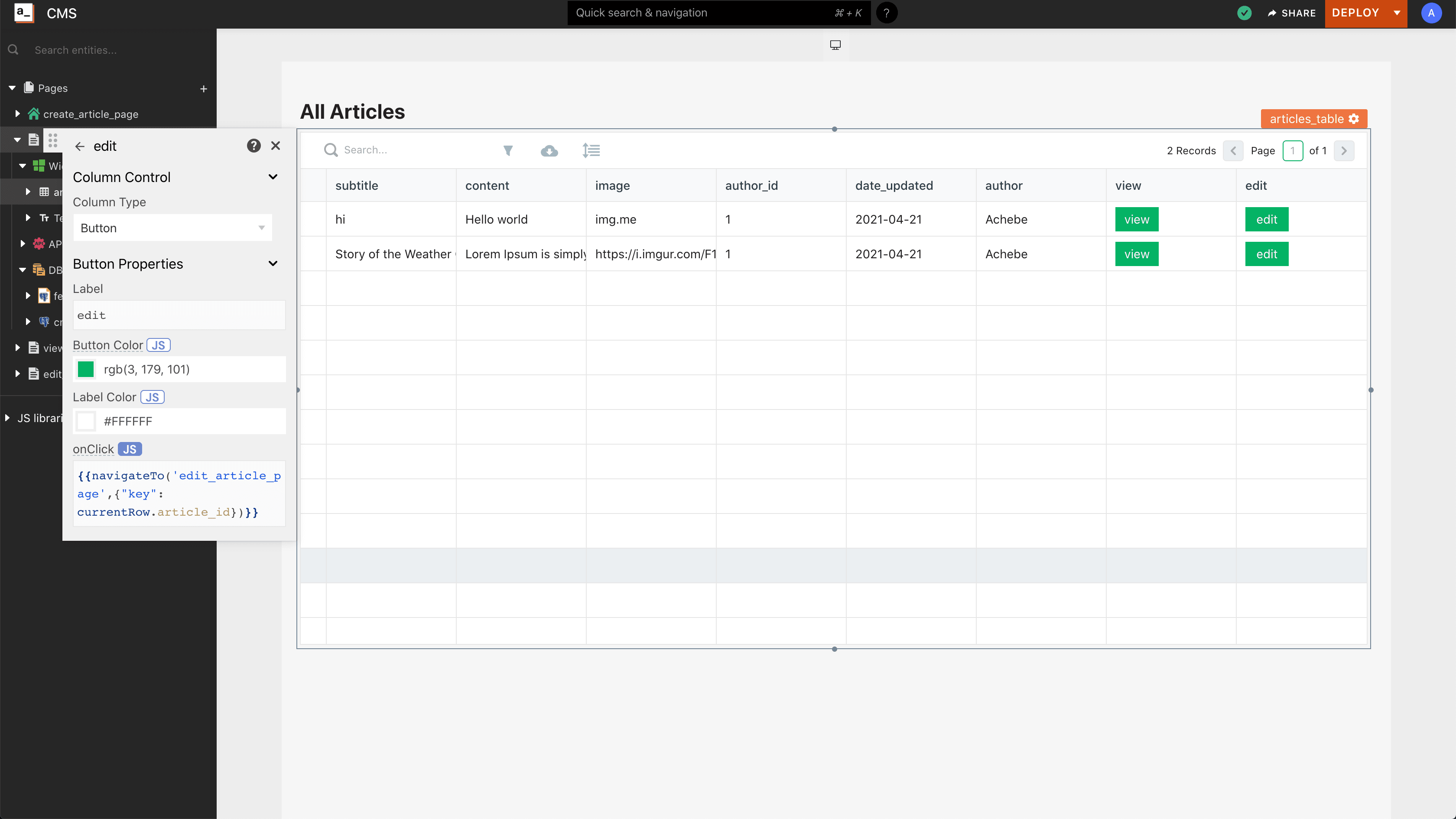This screenshot has height=819, width=1456.
Task: Collapse Column Control section chevron
Action: tap(273, 177)
